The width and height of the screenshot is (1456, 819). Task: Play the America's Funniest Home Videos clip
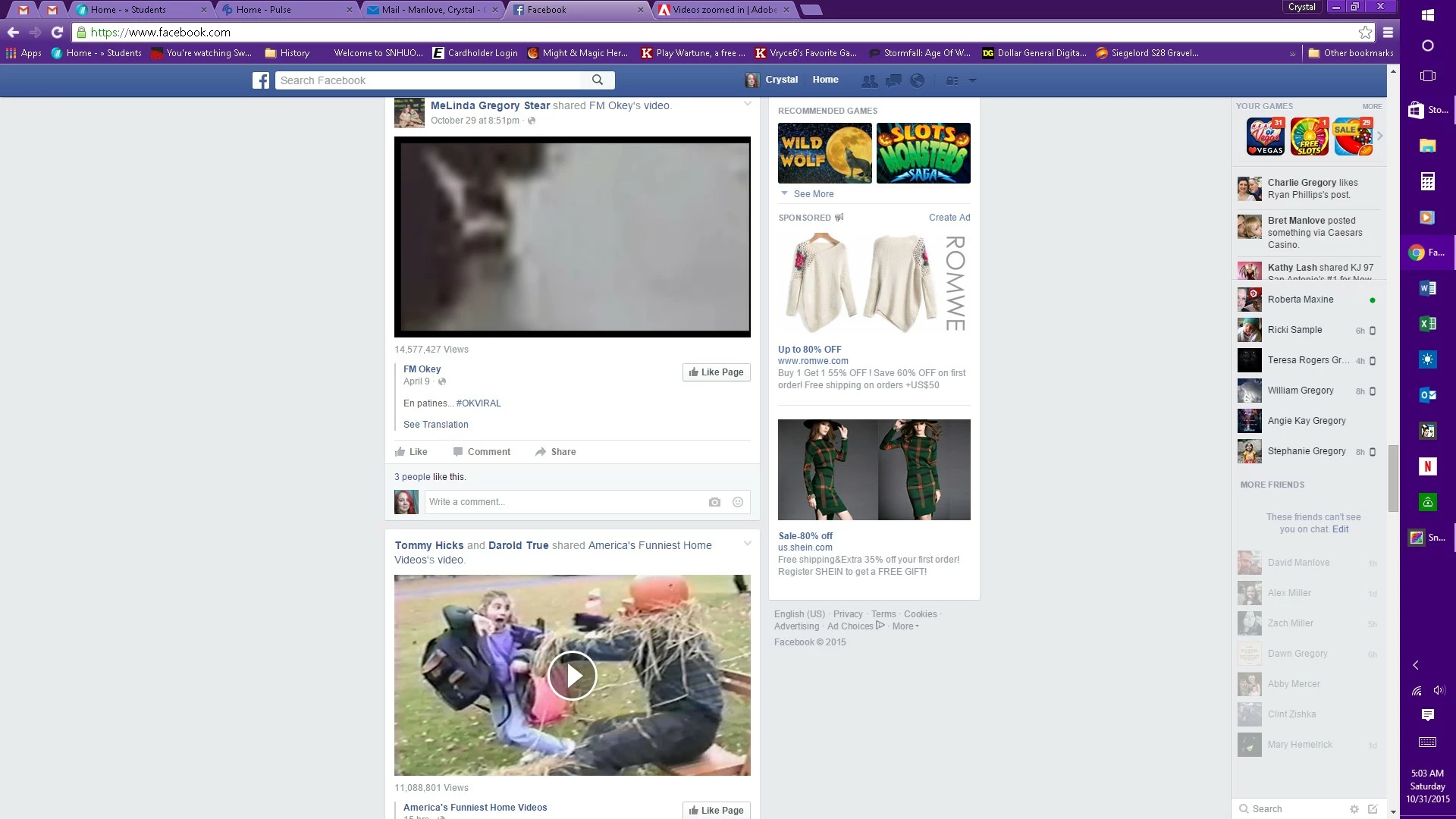(x=572, y=676)
